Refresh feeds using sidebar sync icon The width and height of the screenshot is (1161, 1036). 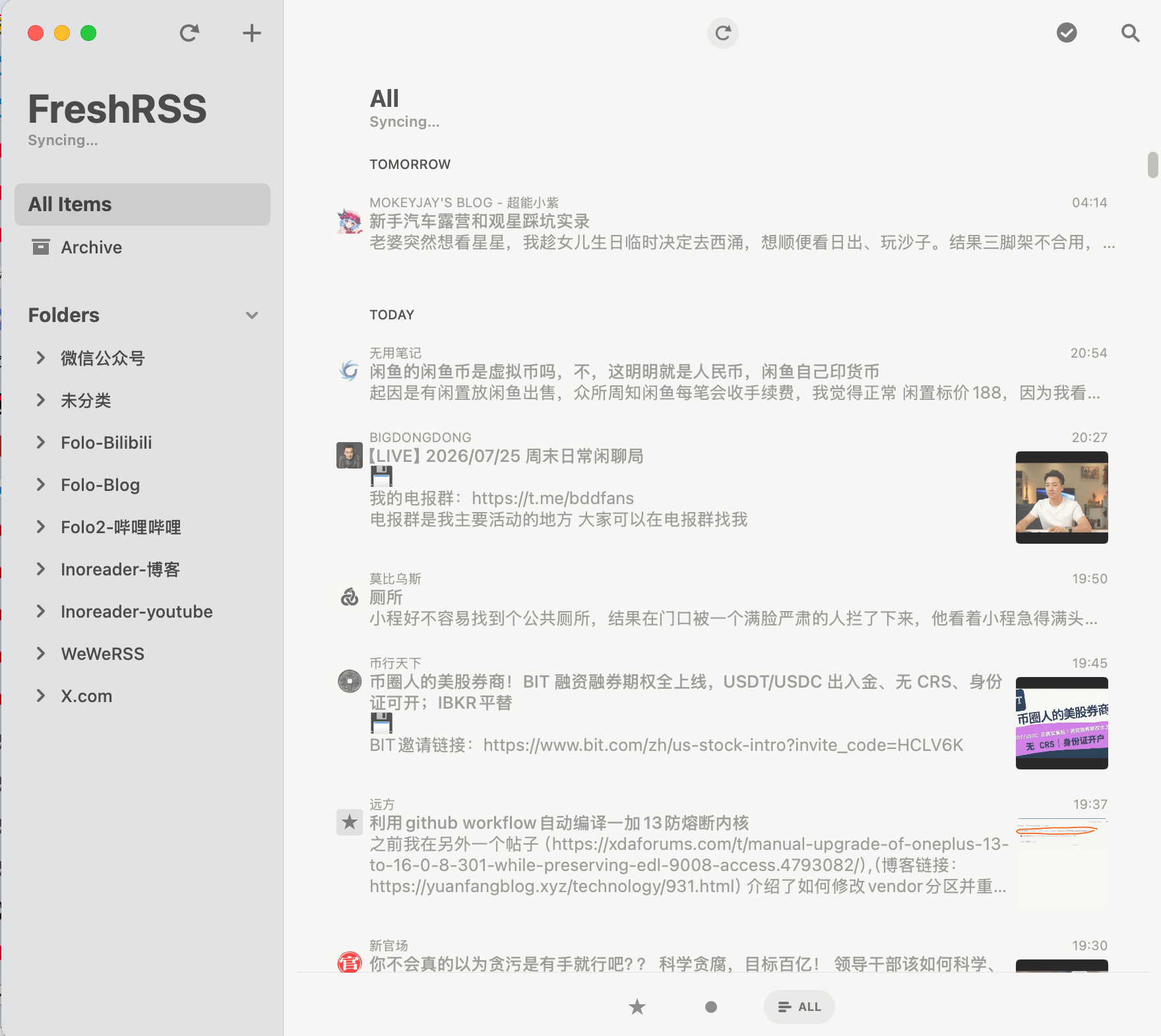click(189, 33)
